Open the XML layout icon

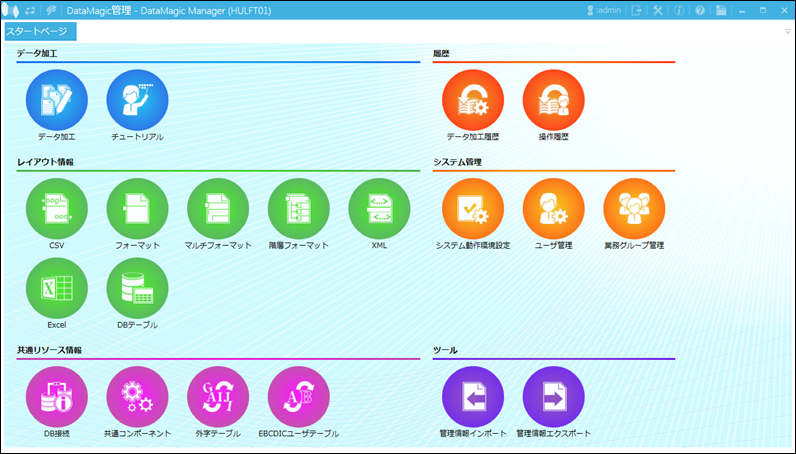(x=379, y=209)
